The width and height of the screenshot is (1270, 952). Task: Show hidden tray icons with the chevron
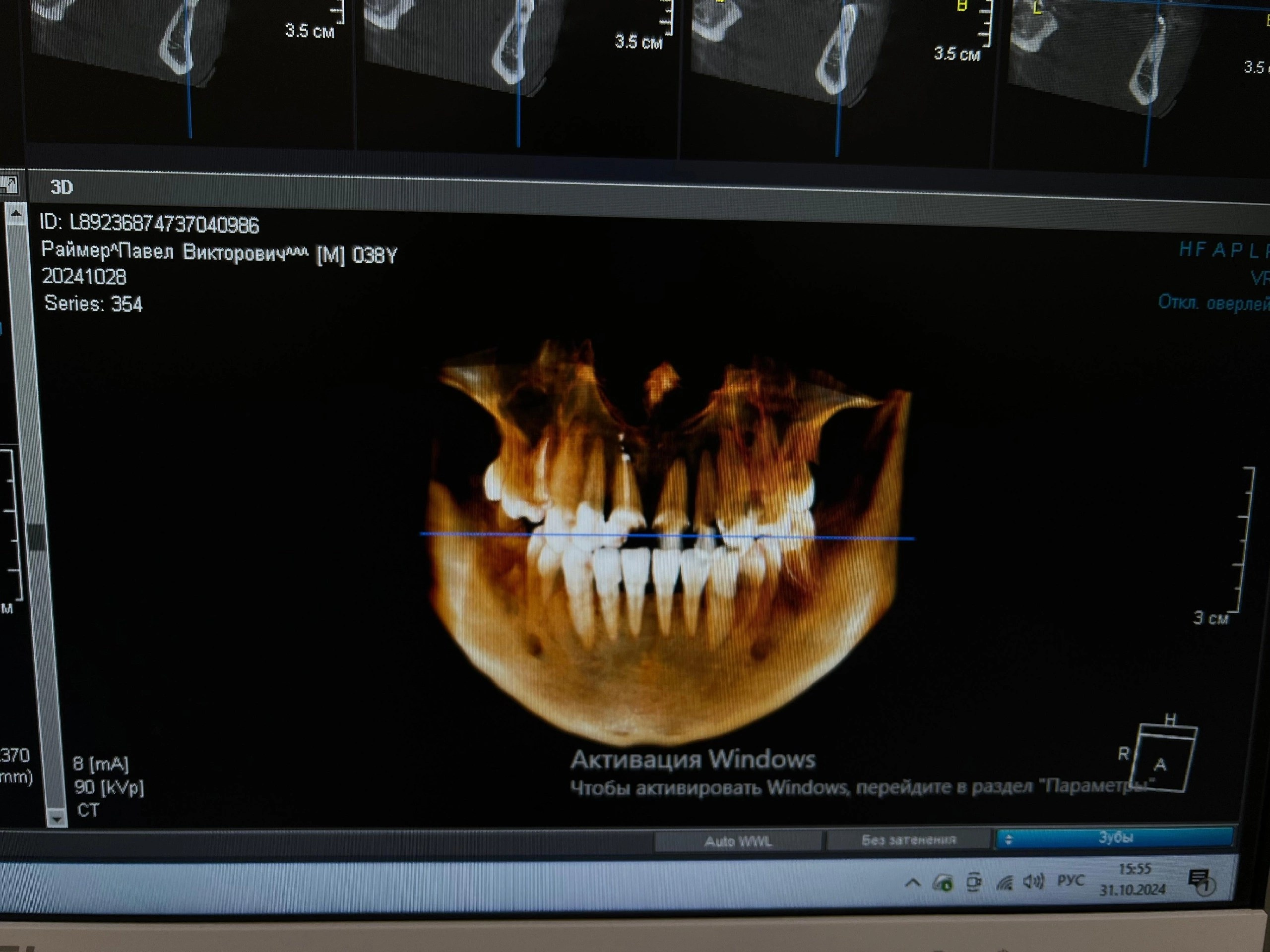tap(912, 883)
